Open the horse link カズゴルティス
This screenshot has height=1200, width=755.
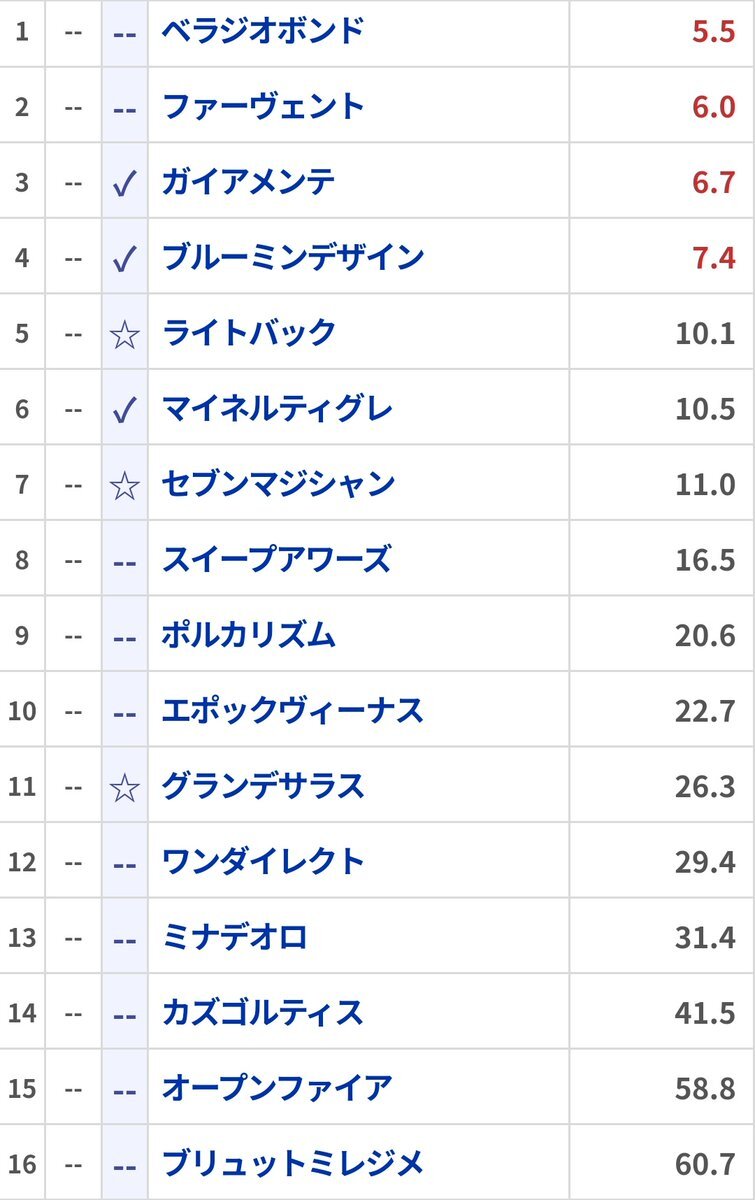pyautogui.click(x=262, y=1012)
